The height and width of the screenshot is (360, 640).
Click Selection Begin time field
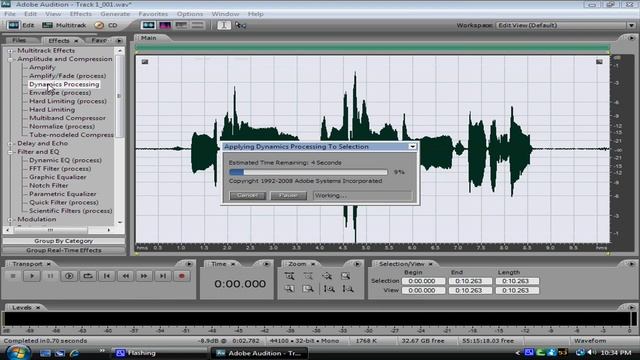point(423,281)
